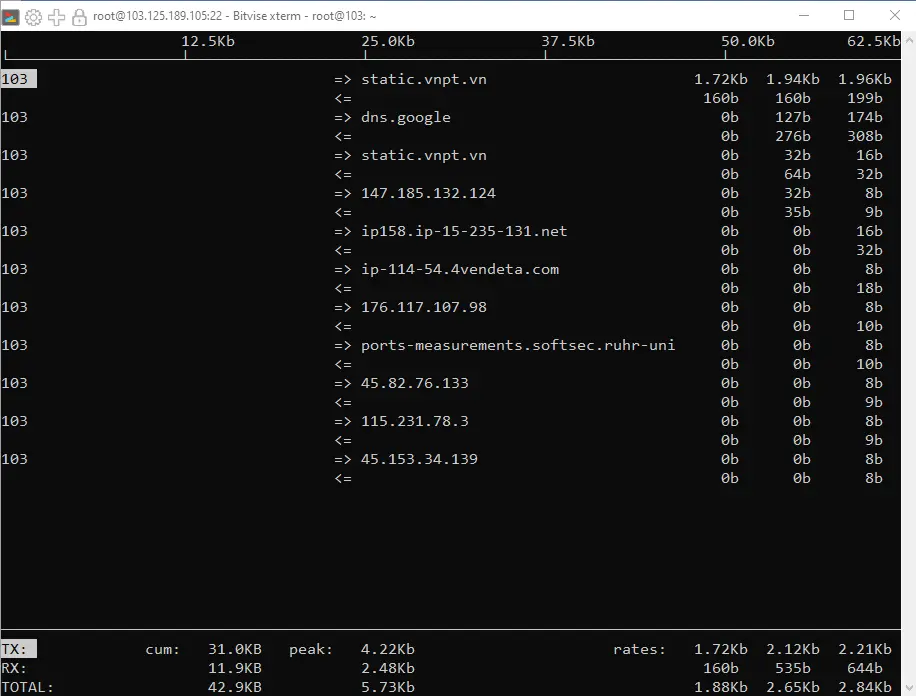Select the 115.231.78.3 host entry

pyautogui.click(x=414, y=421)
